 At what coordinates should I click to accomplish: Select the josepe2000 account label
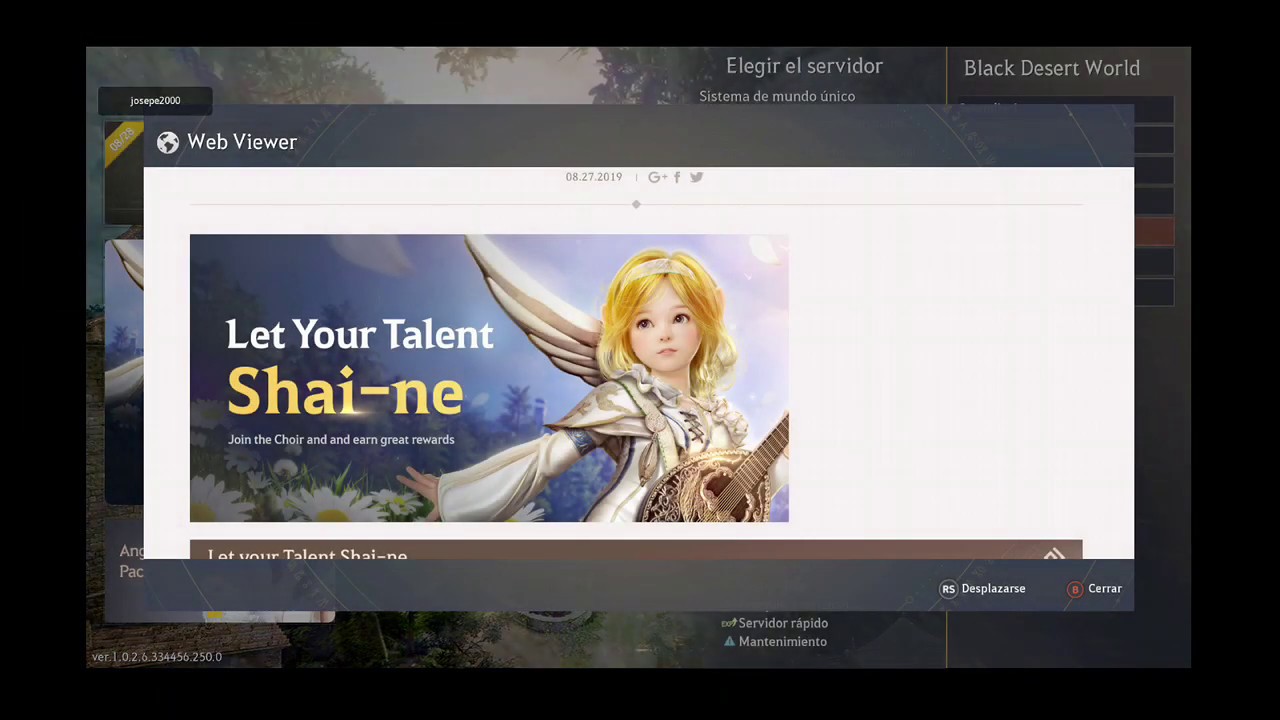pyautogui.click(x=155, y=101)
